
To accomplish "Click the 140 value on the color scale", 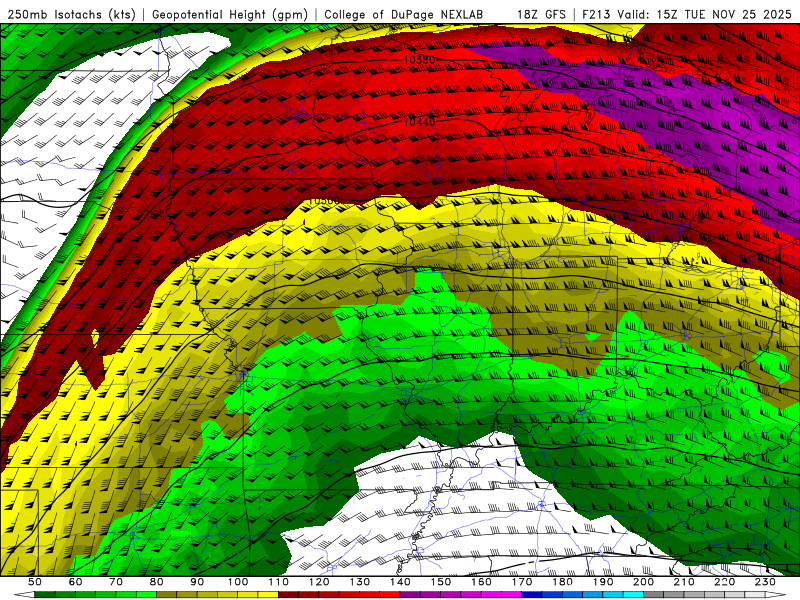I will 400,582.
